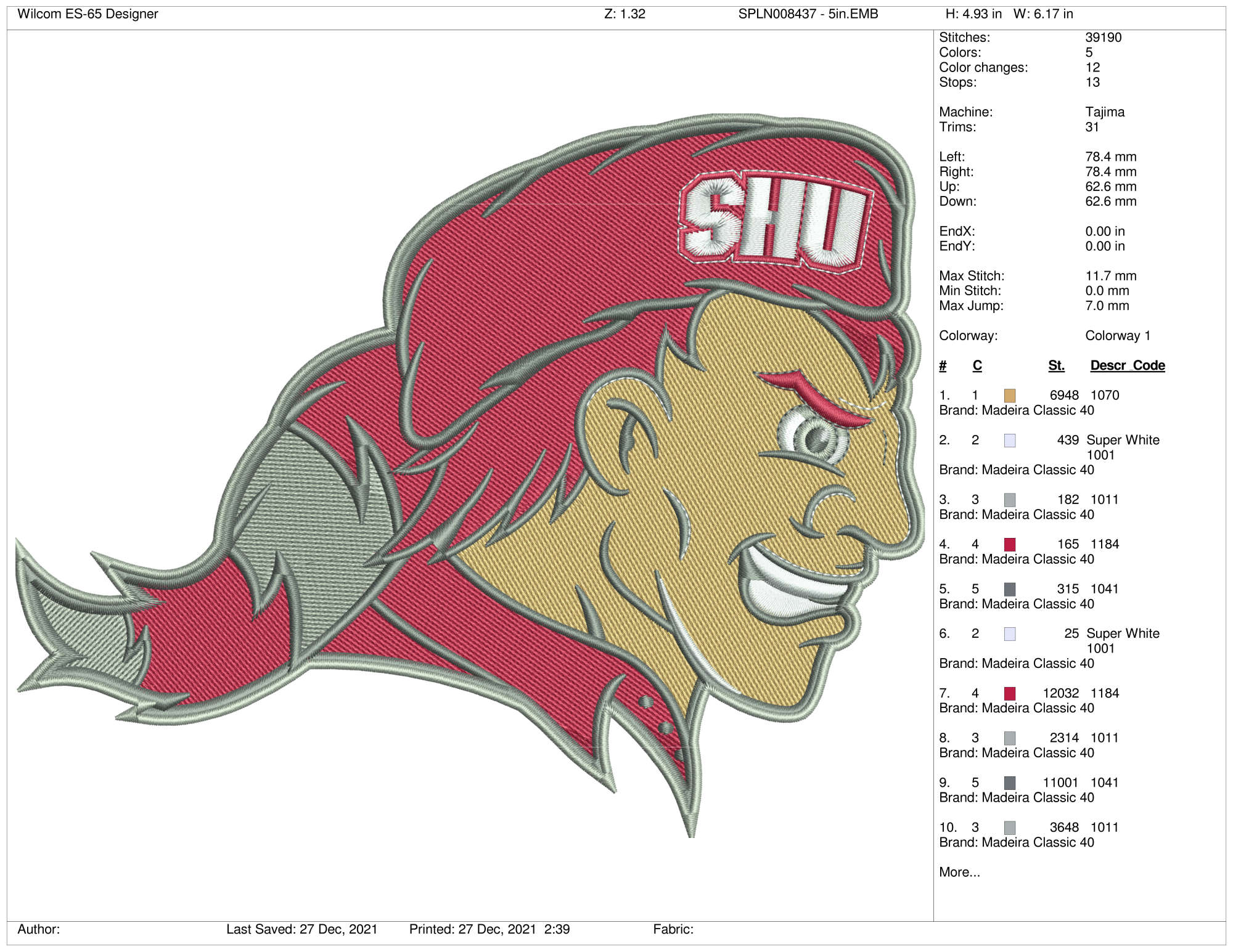Click the dark gray swatch in row 9

1010,783
